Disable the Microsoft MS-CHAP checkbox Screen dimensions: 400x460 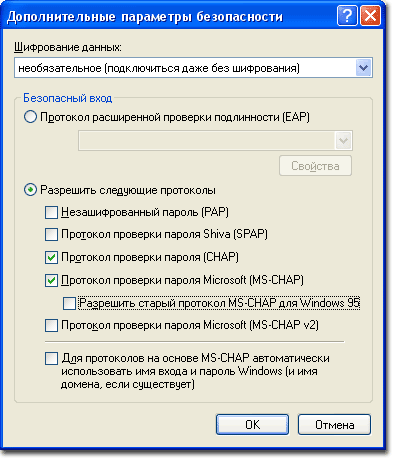coord(51,280)
